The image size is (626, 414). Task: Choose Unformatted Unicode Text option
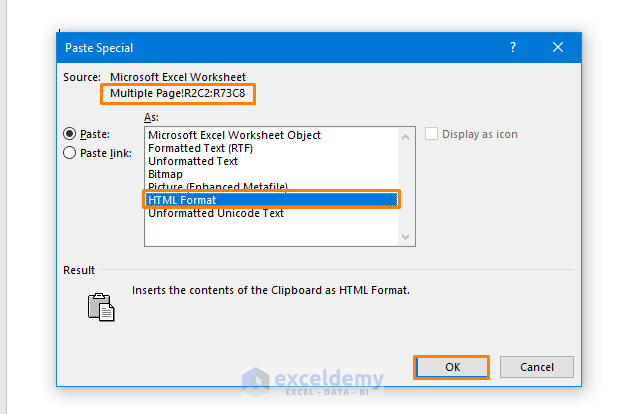click(x=216, y=213)
